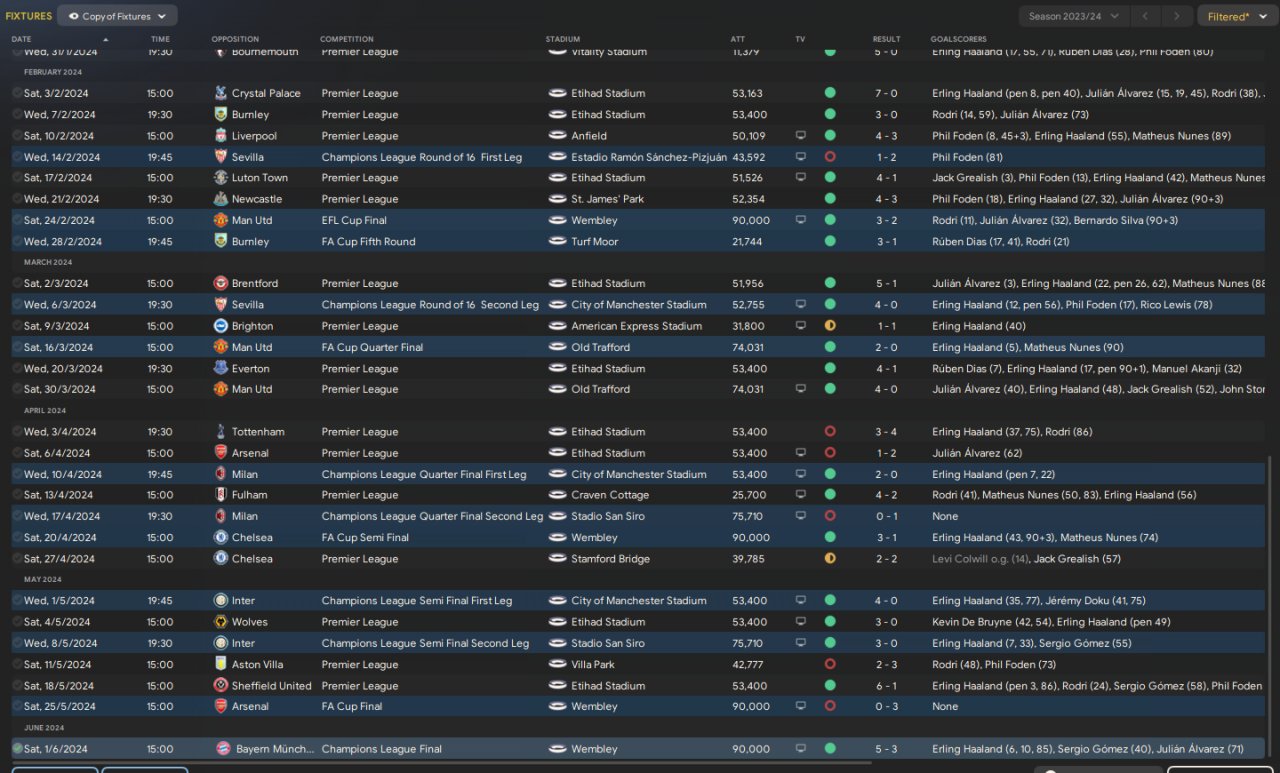Click the Bayern München club badge
Screen dimensions: 1280x773
coord(223,749)
